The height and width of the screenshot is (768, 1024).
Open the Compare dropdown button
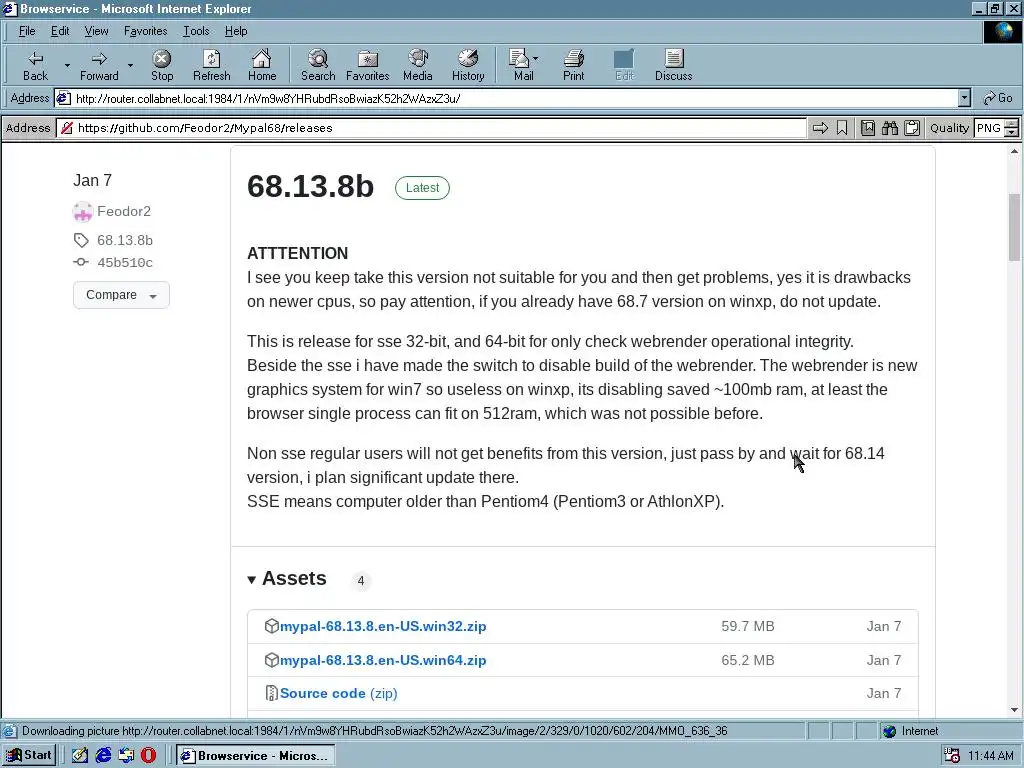[121, 295]
